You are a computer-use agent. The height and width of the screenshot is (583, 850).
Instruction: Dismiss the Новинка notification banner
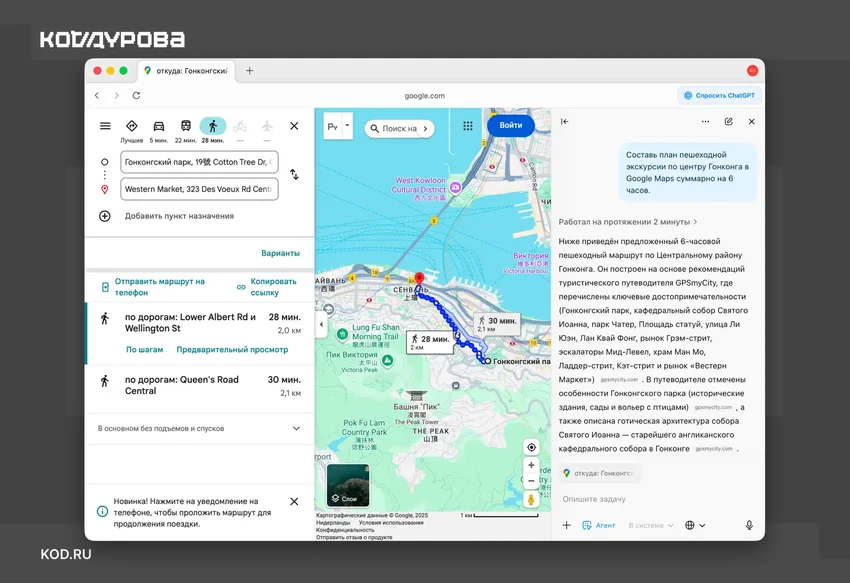[x=294, y=502]
